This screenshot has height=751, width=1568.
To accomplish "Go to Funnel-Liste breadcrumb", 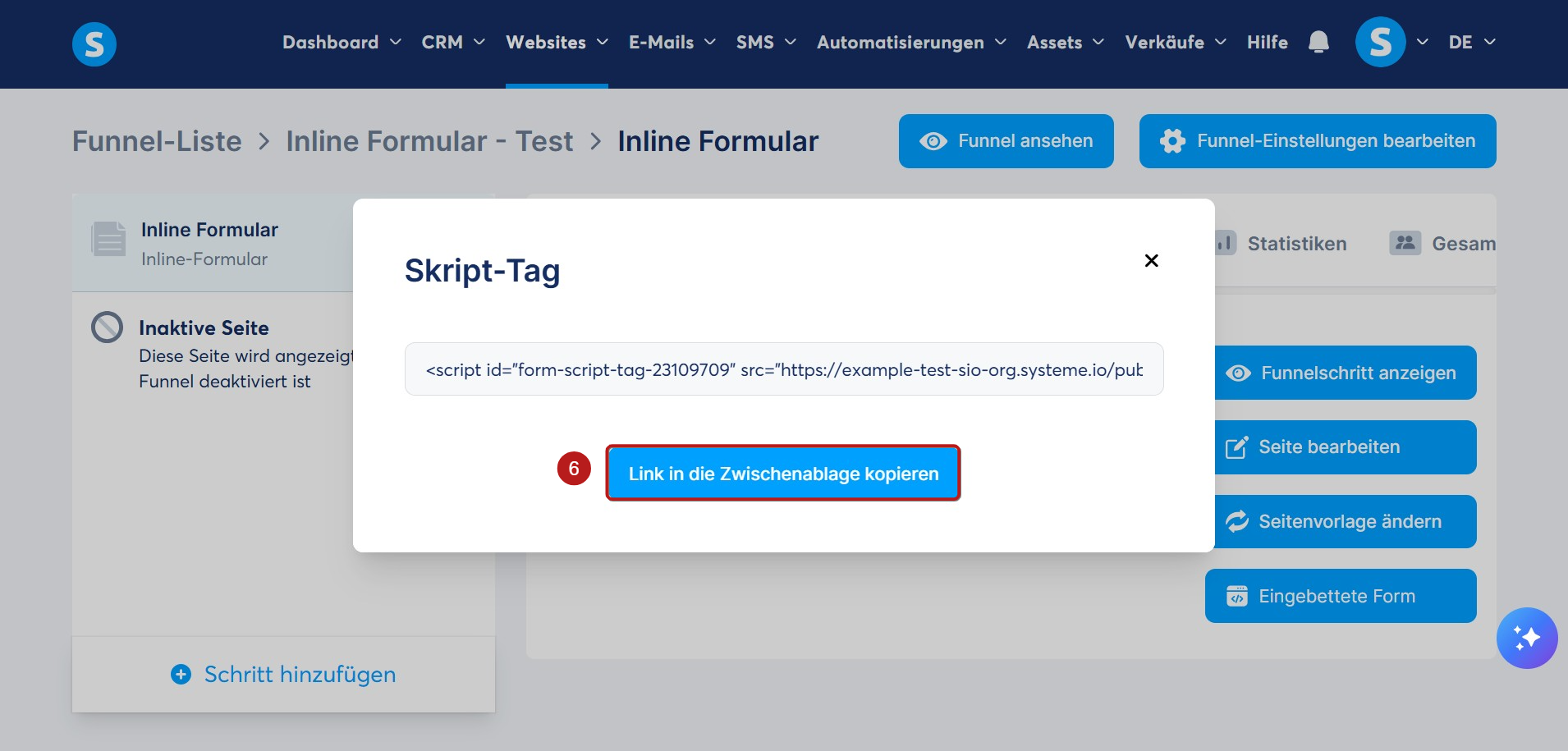I will point(157,141).
